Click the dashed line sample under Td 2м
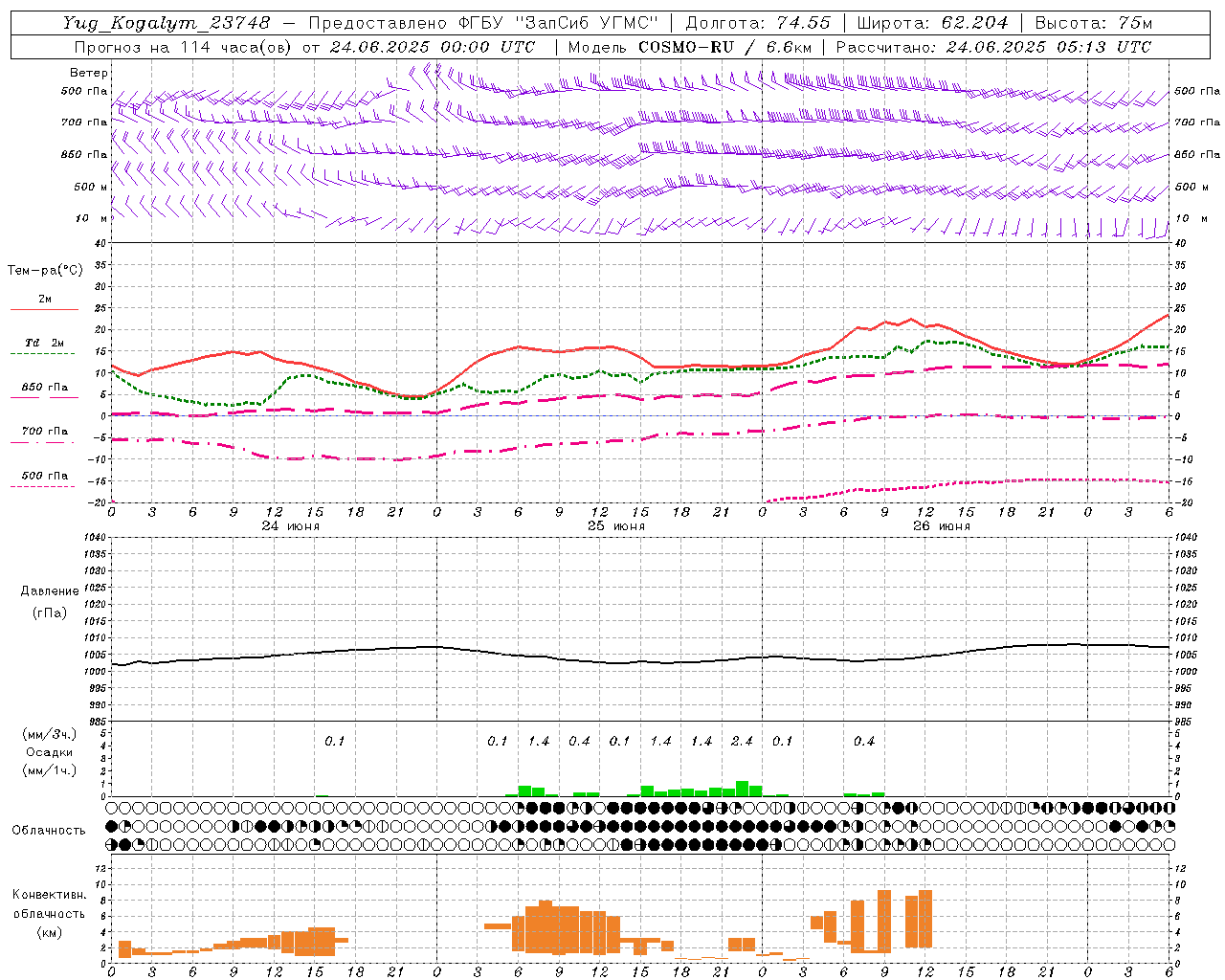 [42, 354]
